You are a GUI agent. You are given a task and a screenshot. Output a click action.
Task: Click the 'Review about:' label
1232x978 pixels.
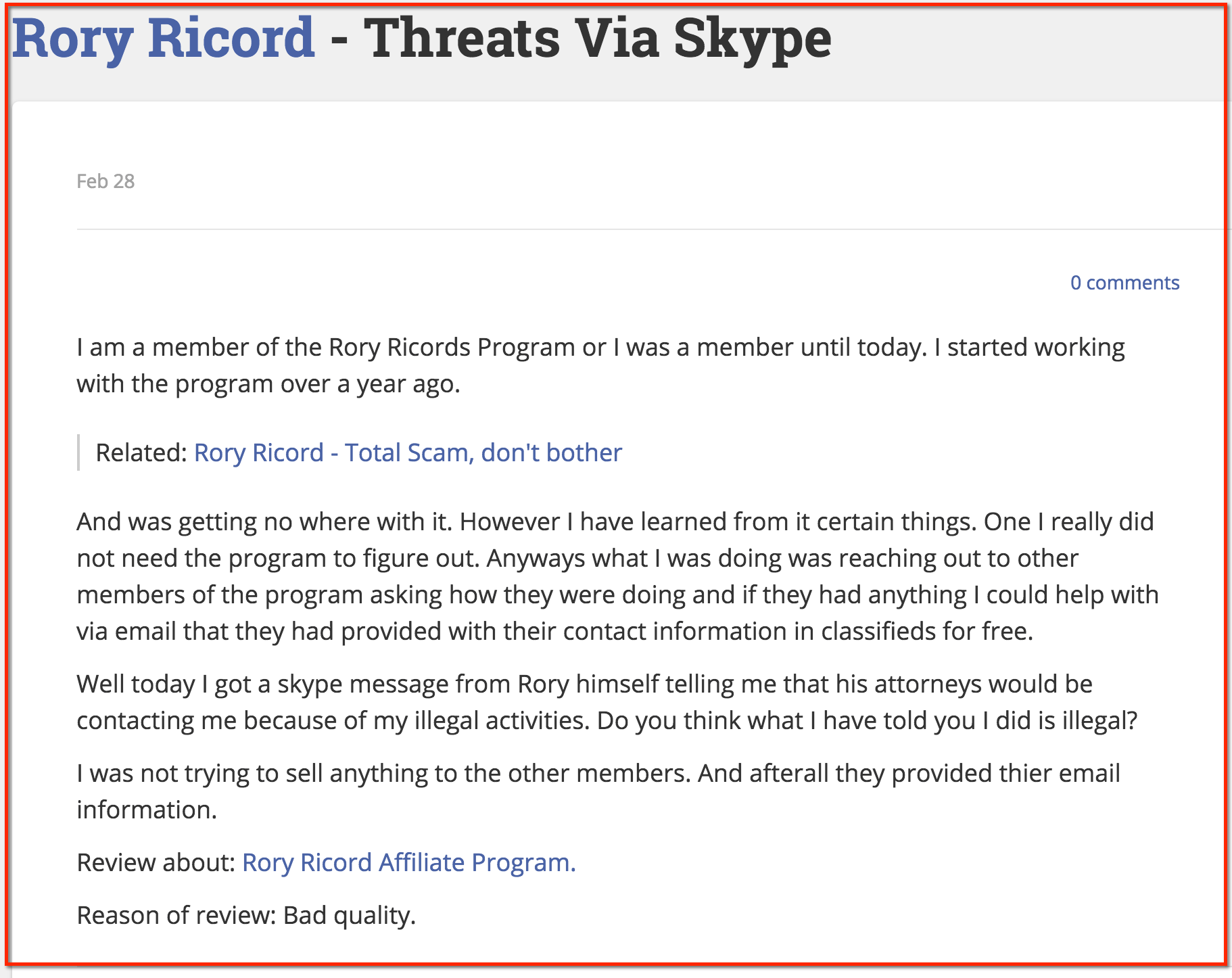[156, 862]
